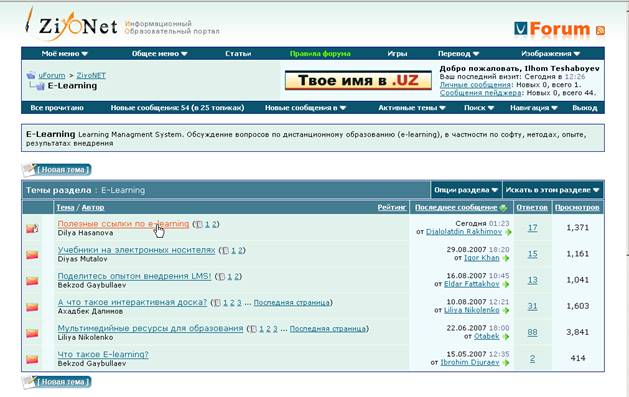The height and width of the screenshot is (397, 629).
Task: Go to last post arrow in the 10.08.2007 row
Action: point(506,310)
